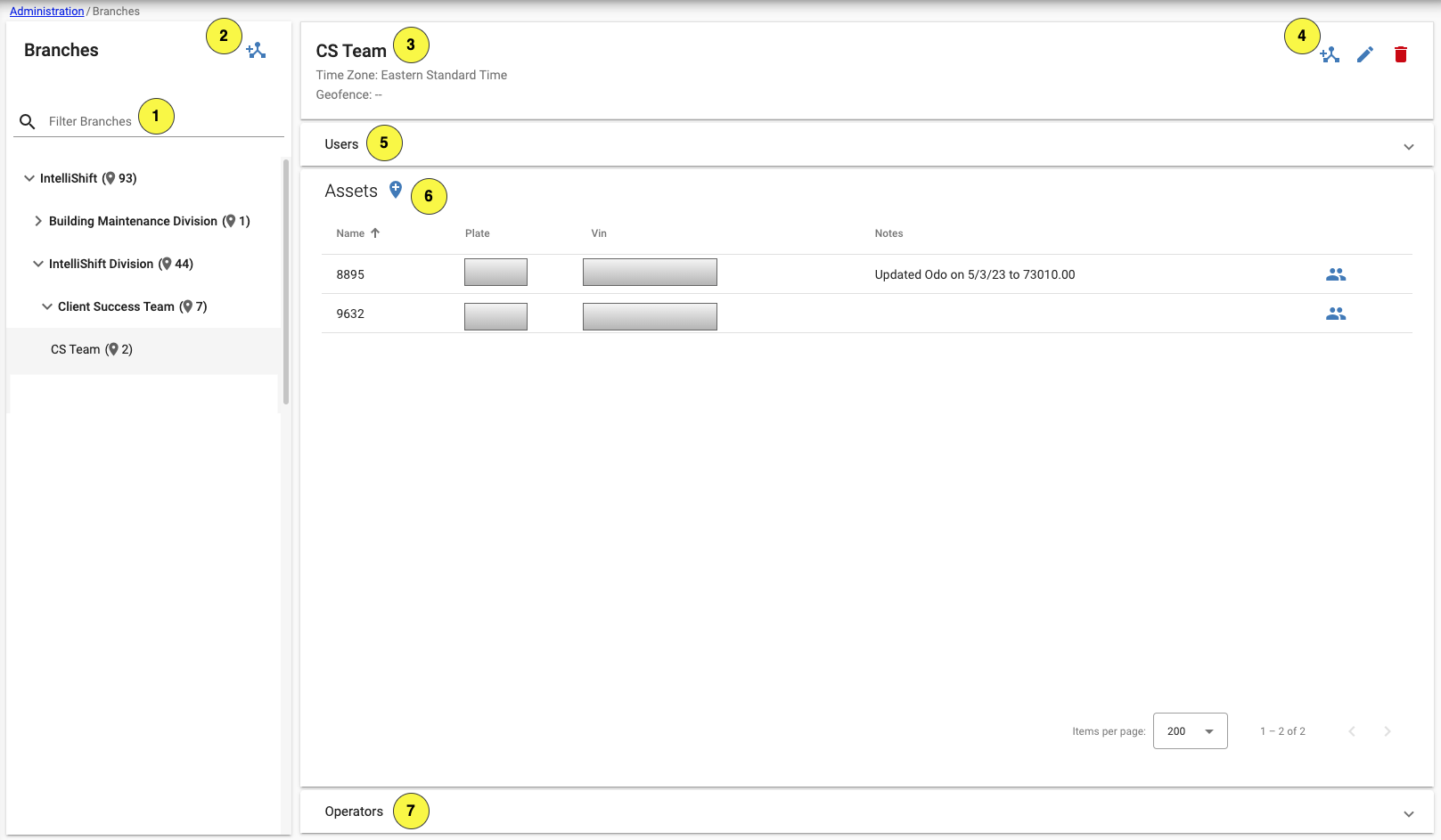Go to next page arrow
The image size is (1441, 840).
[x=1388, y=731]
